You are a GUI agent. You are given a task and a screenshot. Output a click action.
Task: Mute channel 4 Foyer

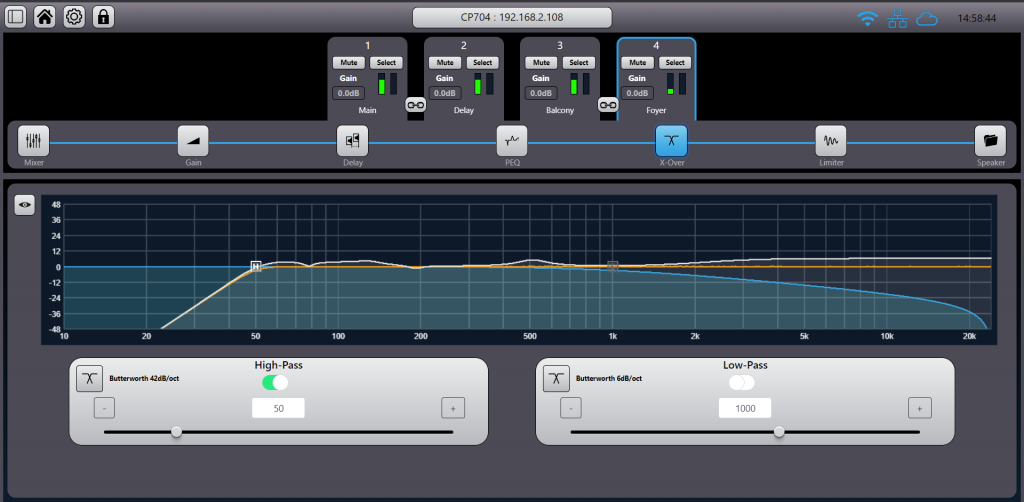638,63
